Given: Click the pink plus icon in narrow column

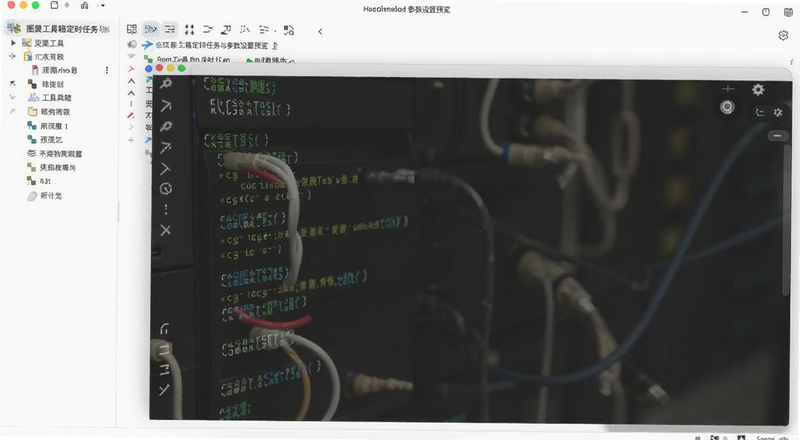Looking at the screenshot, I should (x=131, y=140).
